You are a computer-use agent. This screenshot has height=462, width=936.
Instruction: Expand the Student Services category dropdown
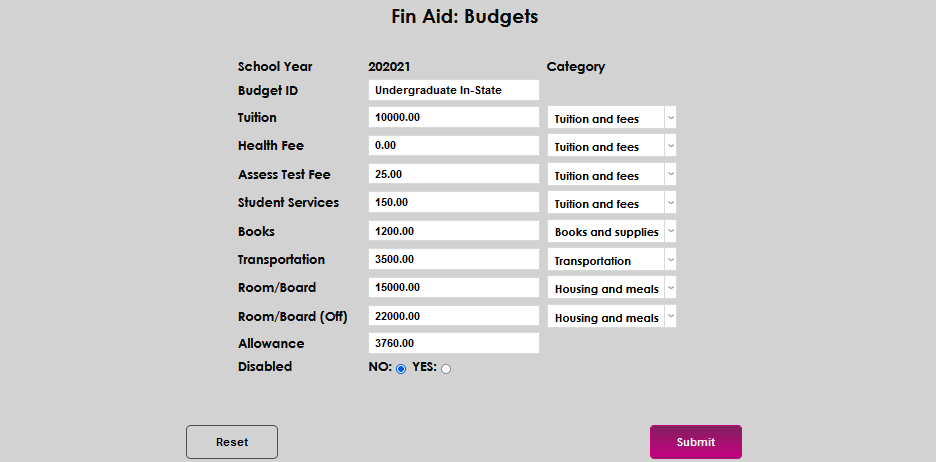pyautogui.click(x=612, y=204)
